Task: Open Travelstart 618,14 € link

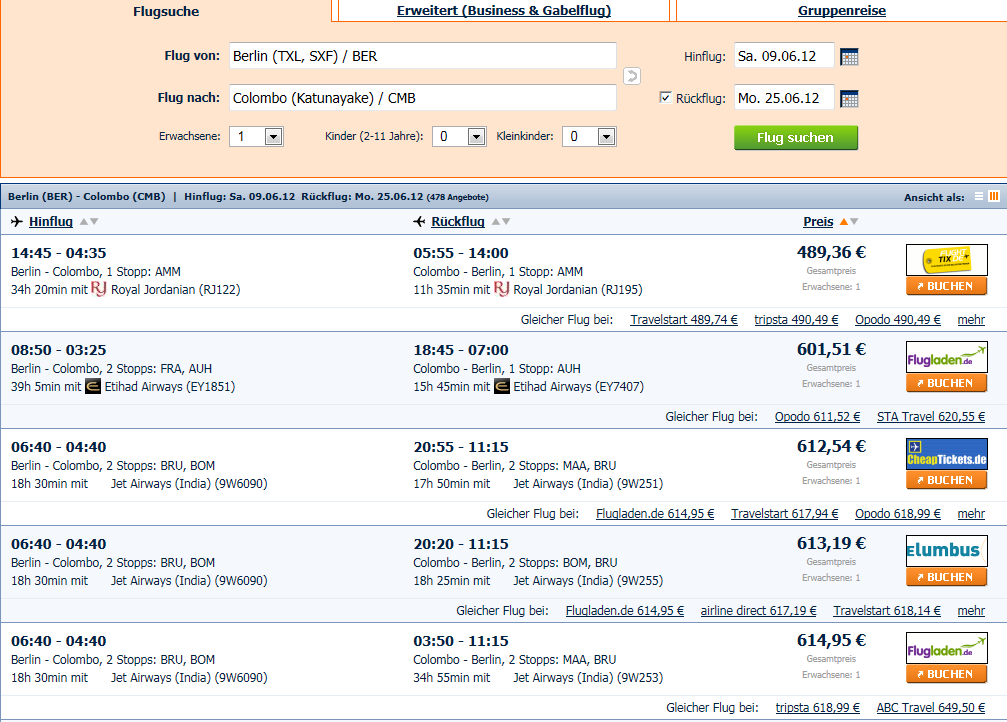Action: [887, 610]
